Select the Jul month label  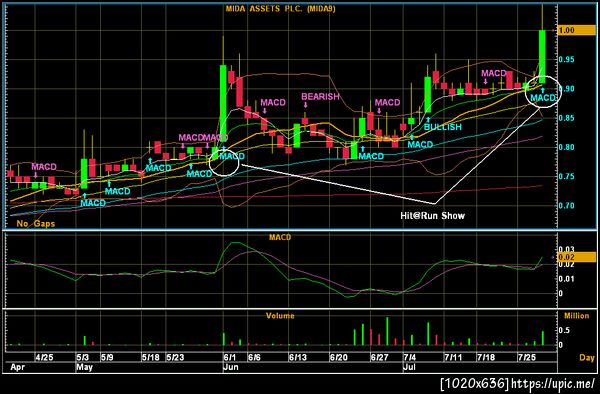click(x=409, y=367)
